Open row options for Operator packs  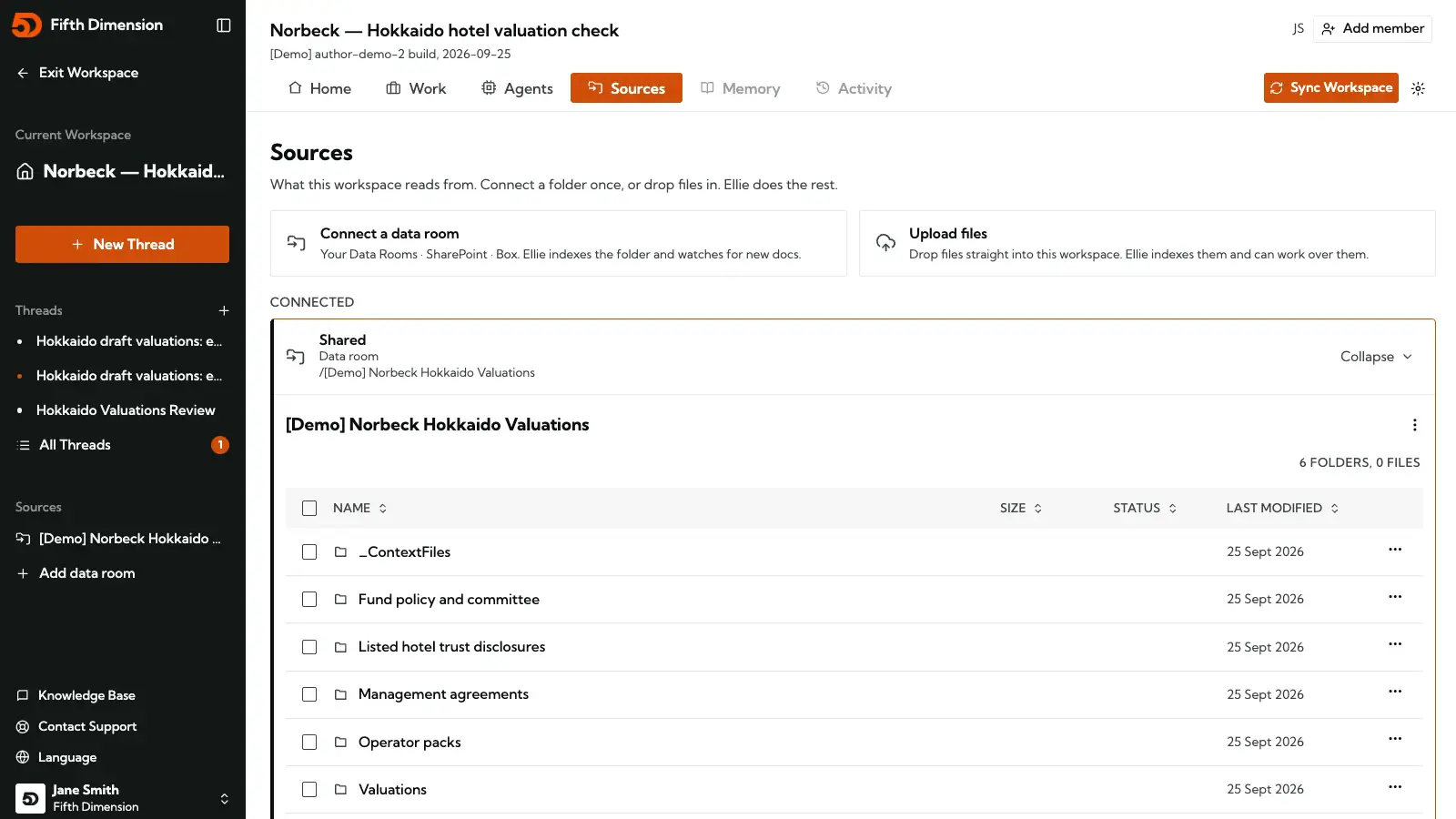click(1395, 739)
